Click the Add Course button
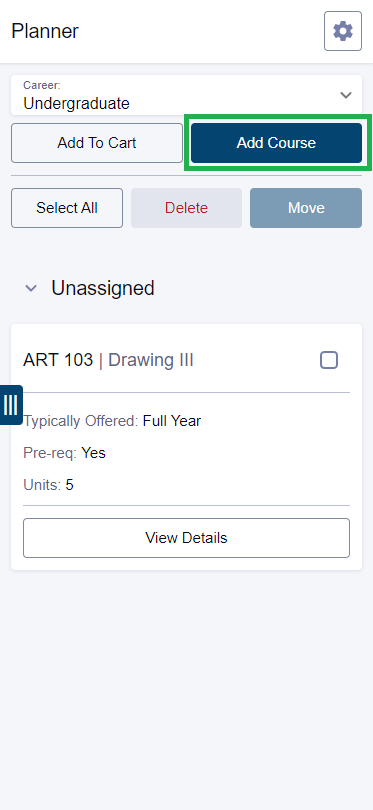 coord(276,143)
